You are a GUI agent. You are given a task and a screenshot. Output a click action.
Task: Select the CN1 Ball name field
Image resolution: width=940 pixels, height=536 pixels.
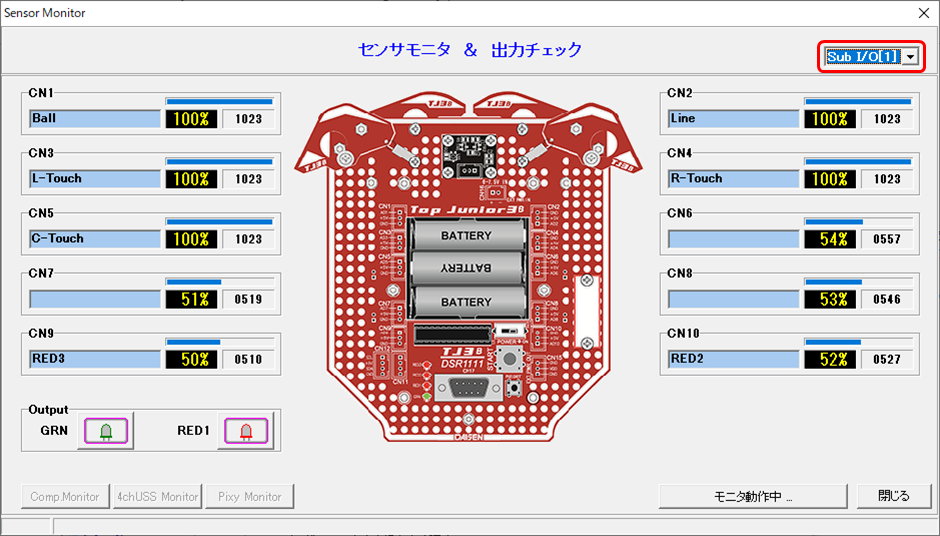pyautogui.click(x=95, y=119)
